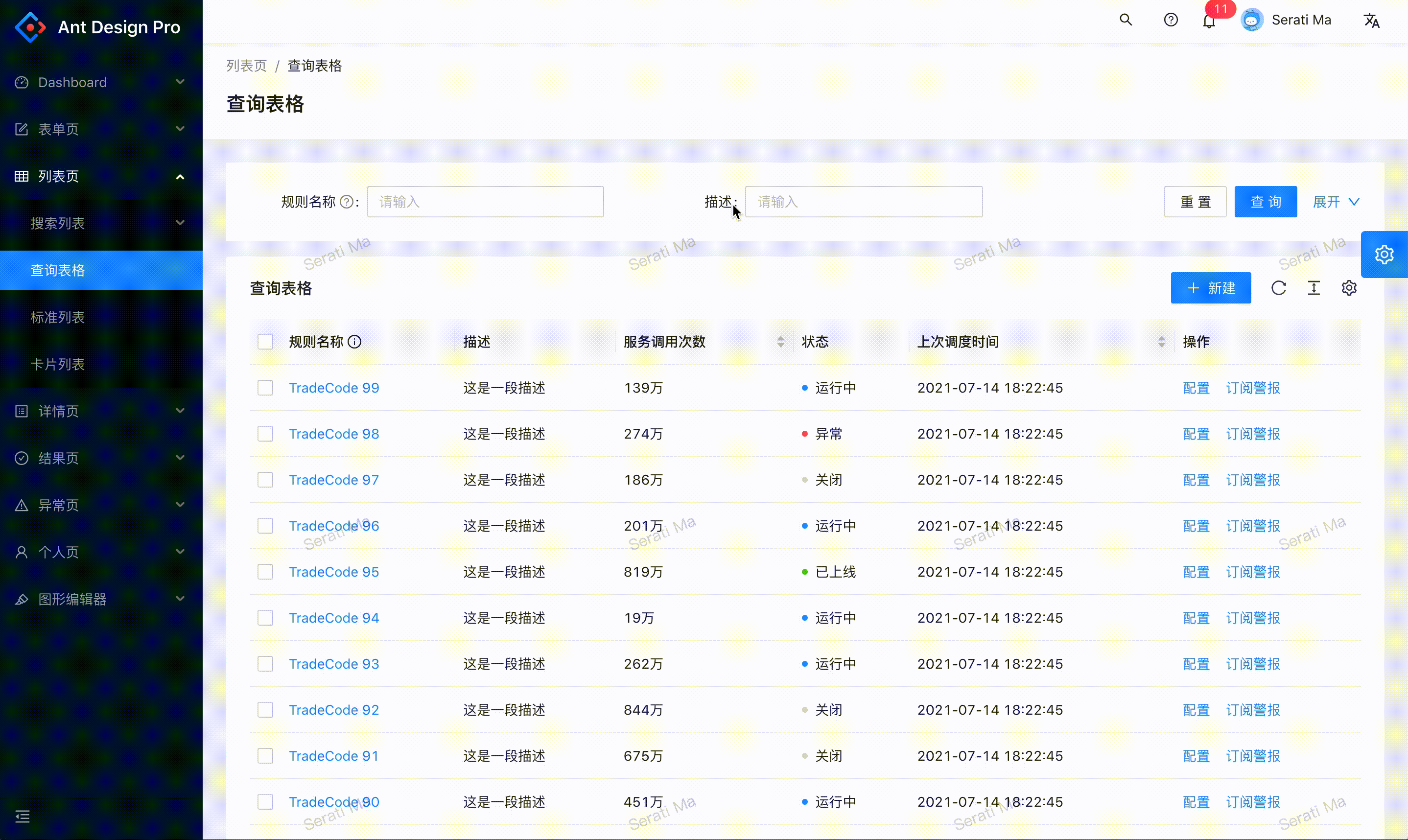Check the TradeCode 99 row checkbox

tap(265, 388)
